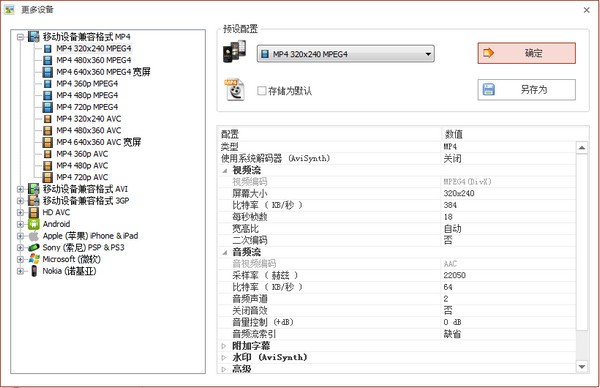Click the 音频声道 value 2
The width and height of the screenshot is (600, 388).
446,299
